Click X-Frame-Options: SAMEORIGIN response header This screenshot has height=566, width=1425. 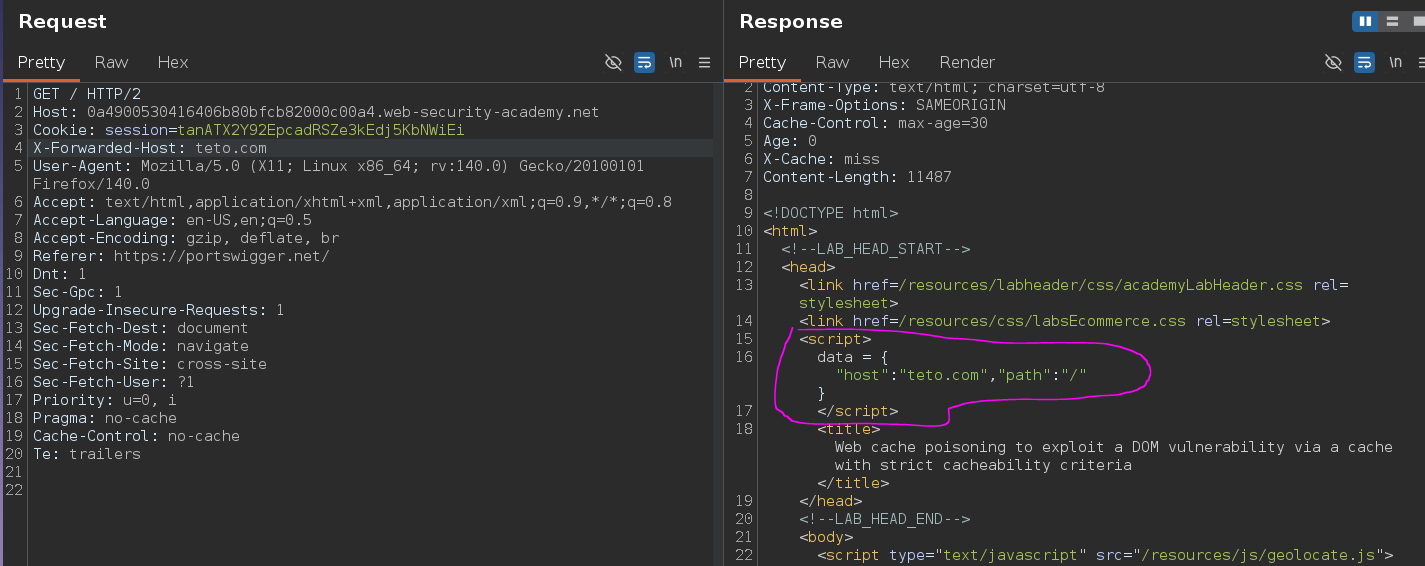click(x=884, y=105)
